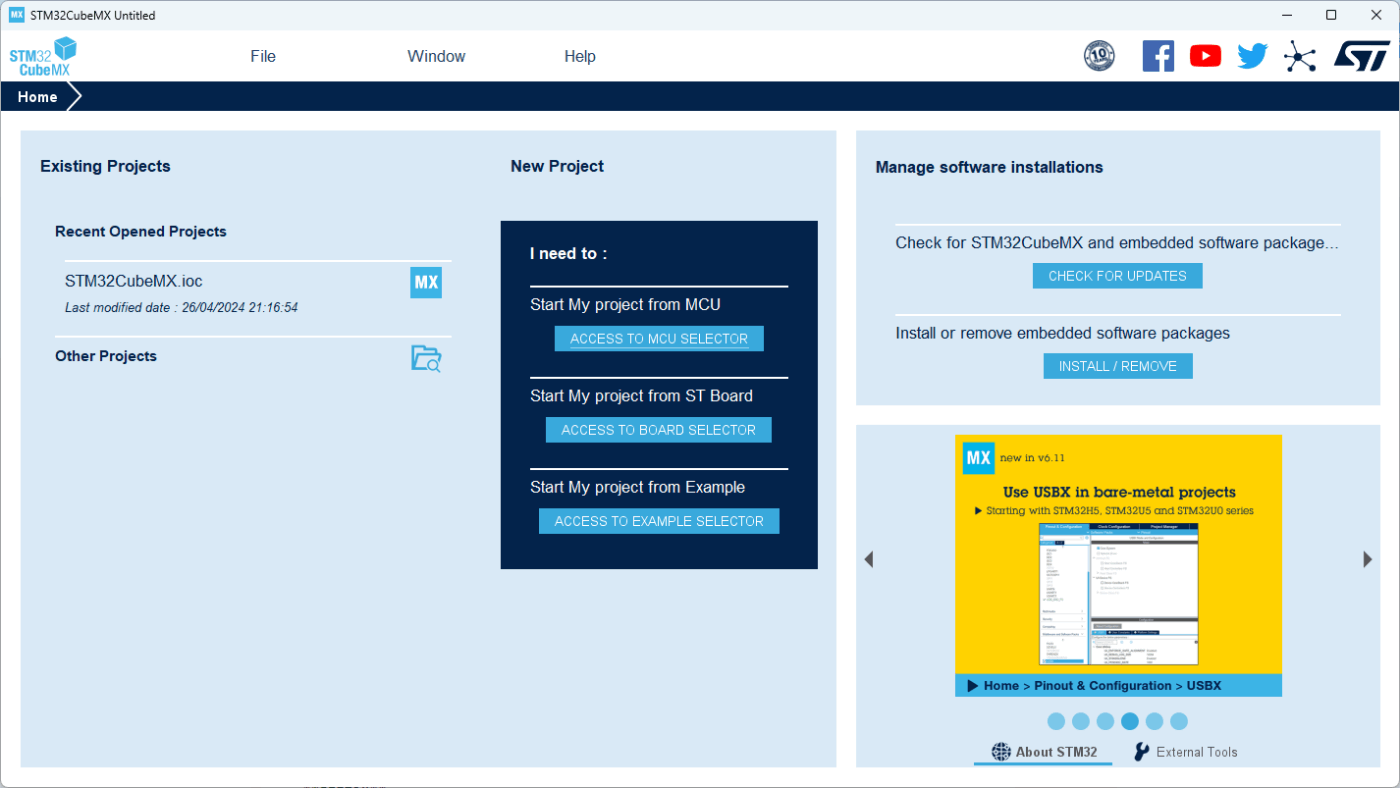Select the sixth carousel dot

tap(1179, 721)
